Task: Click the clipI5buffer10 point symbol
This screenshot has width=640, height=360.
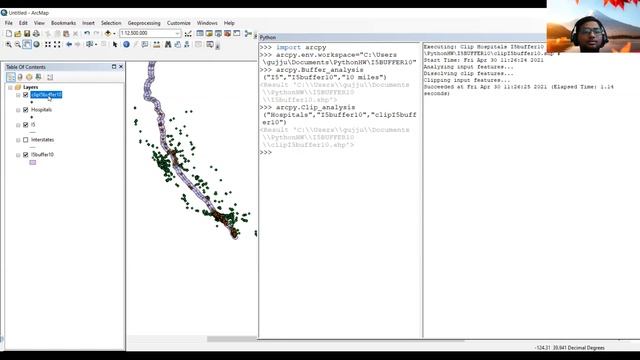Action: pos(32,102)
